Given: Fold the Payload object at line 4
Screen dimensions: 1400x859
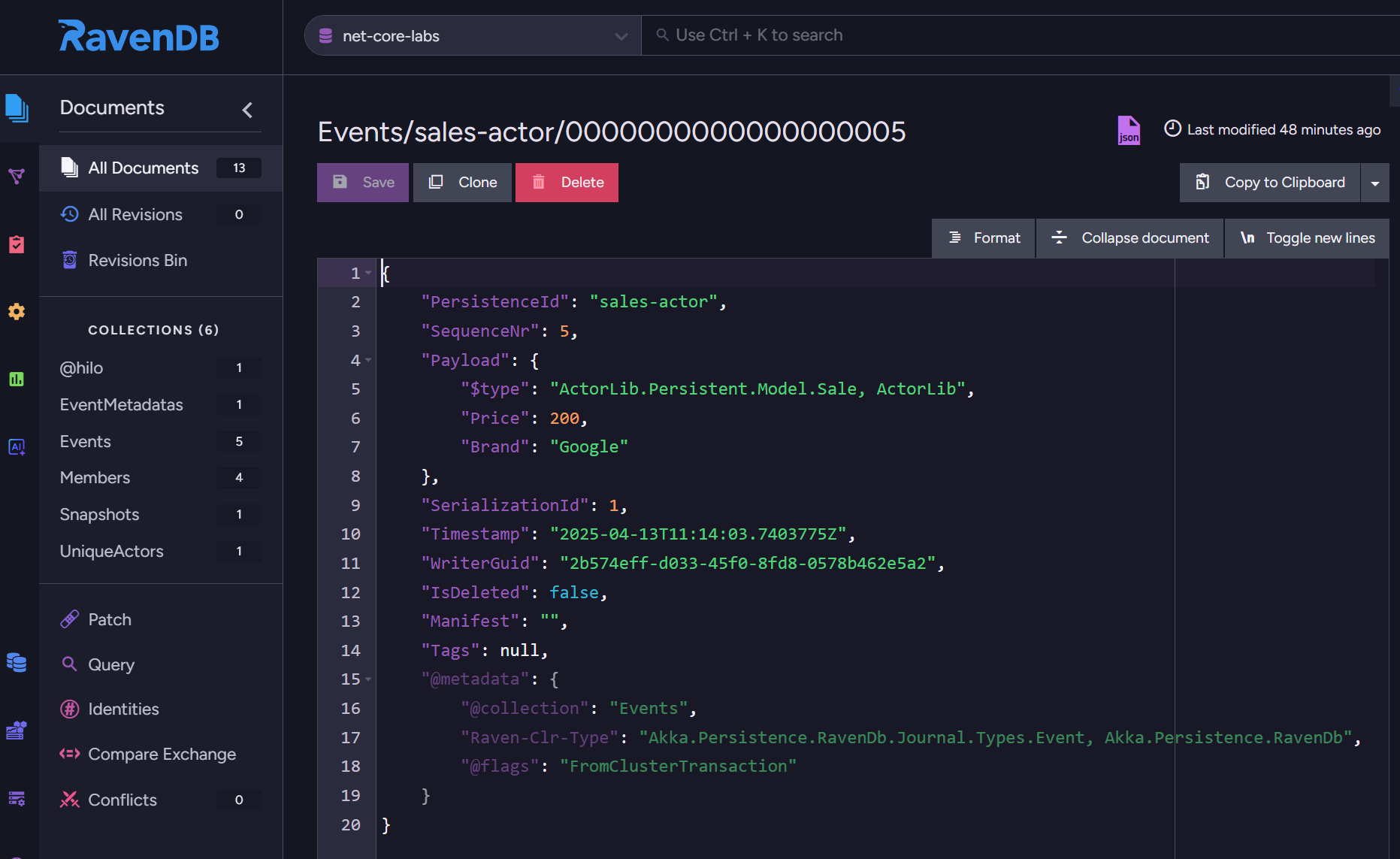Looking at the screenshot, I should point(368,361).
